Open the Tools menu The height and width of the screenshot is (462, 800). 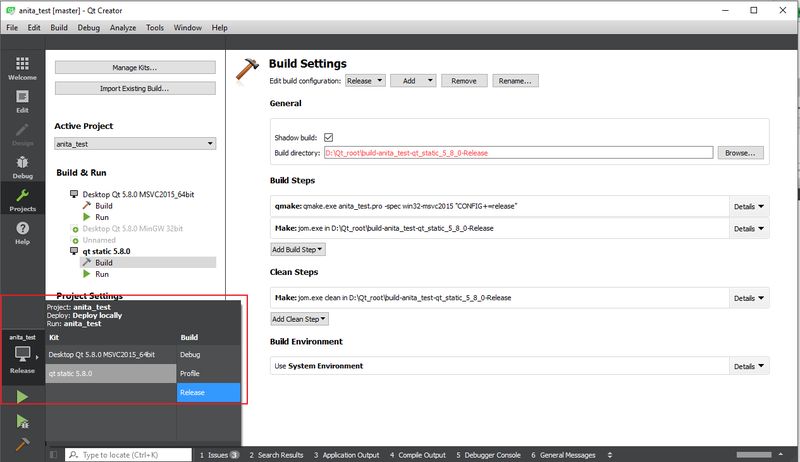(155, 28)
